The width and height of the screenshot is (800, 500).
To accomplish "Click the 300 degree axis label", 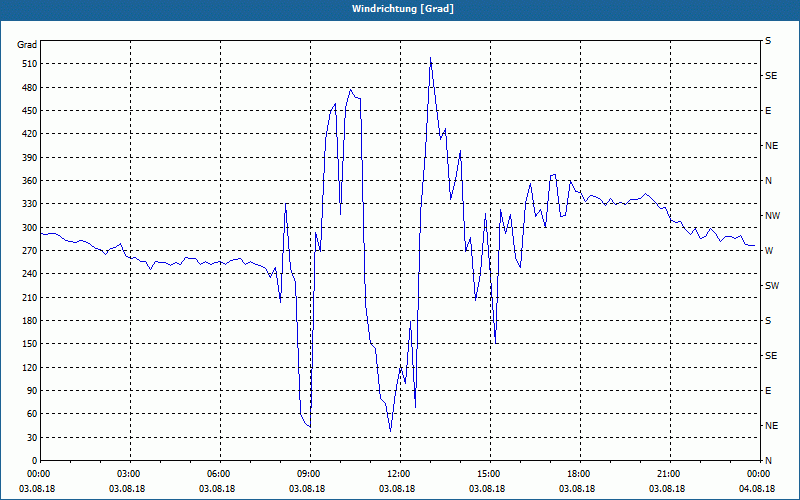I will coord(30,227).
